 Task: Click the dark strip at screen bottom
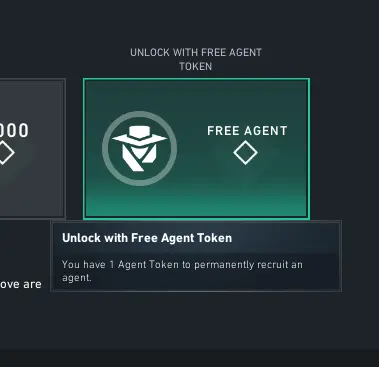(x=189, y=358)
